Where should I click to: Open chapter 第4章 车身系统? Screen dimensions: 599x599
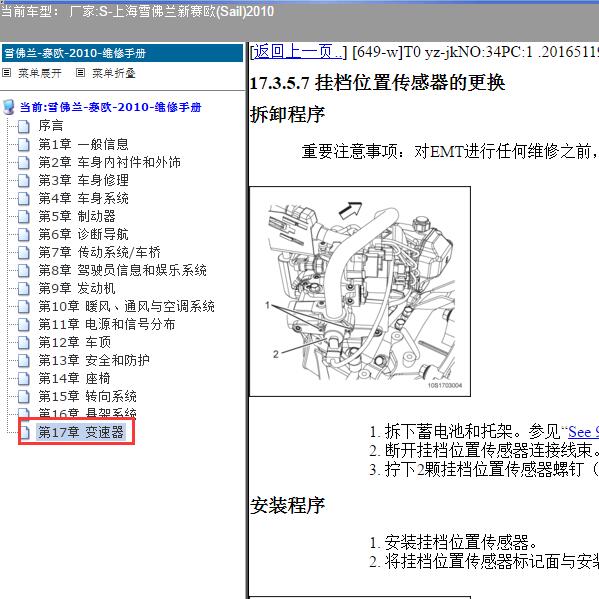coord(83,198)
